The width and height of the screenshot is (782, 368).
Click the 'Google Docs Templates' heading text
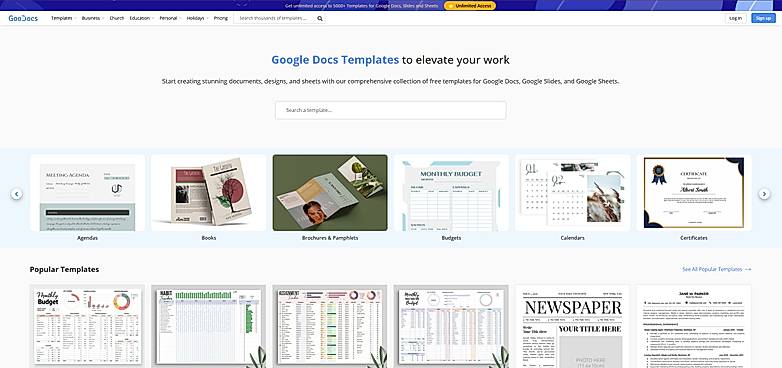(335, 60)
